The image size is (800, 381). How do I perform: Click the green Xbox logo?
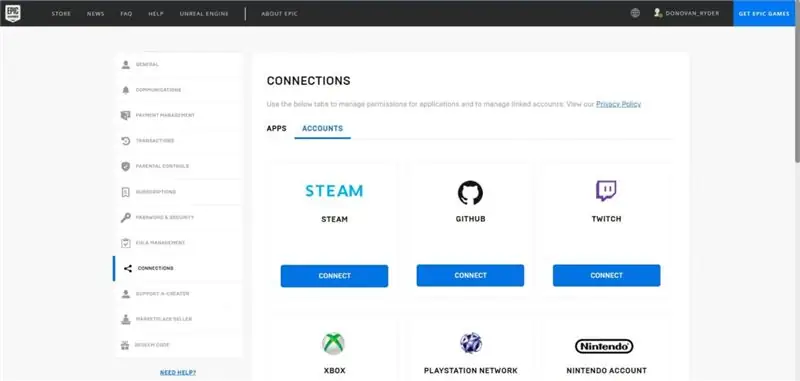coord(334,344)
